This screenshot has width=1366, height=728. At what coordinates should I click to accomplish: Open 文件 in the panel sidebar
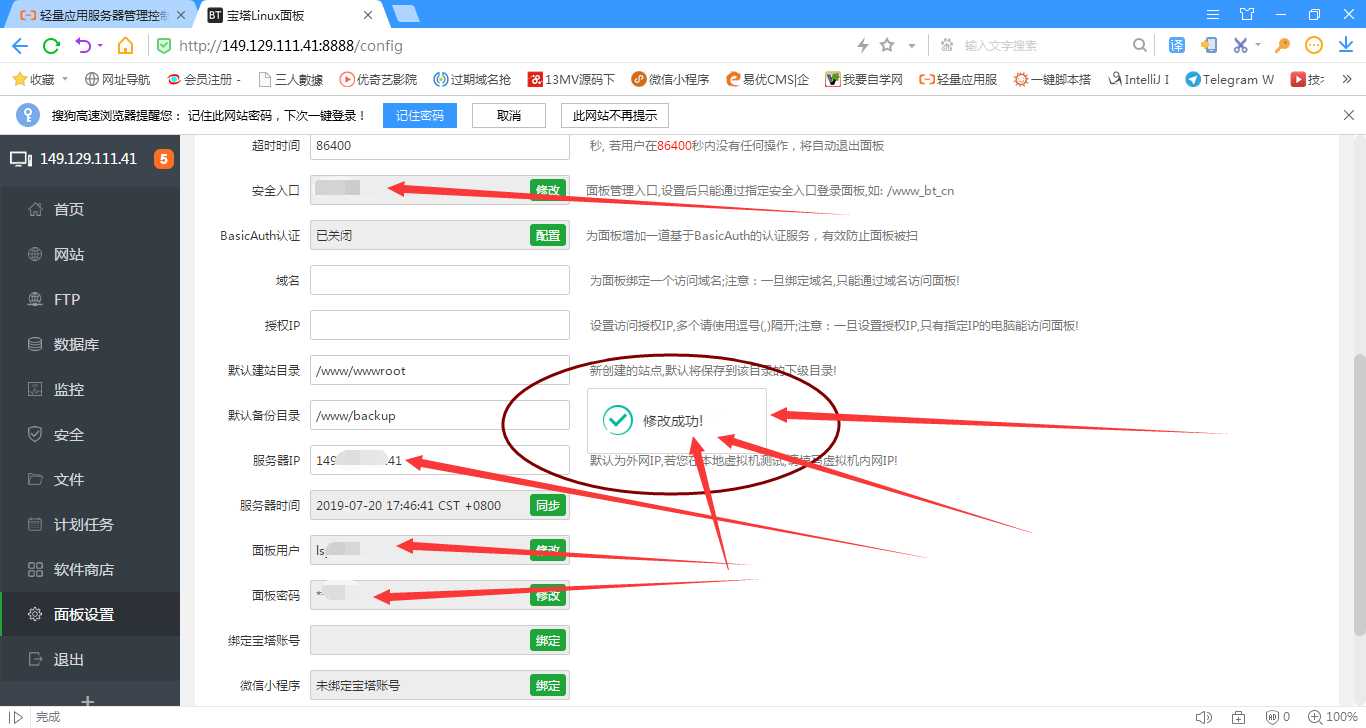(90, 479)
